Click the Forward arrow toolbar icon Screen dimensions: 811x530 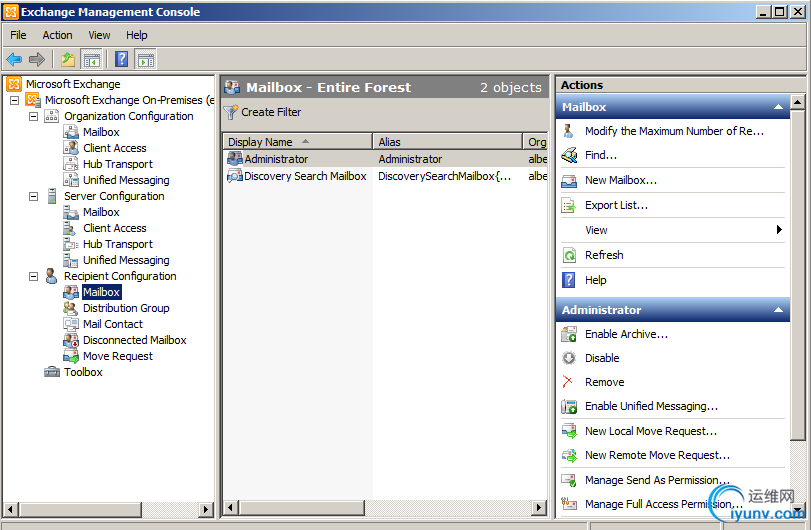click(x=37, y=59)
